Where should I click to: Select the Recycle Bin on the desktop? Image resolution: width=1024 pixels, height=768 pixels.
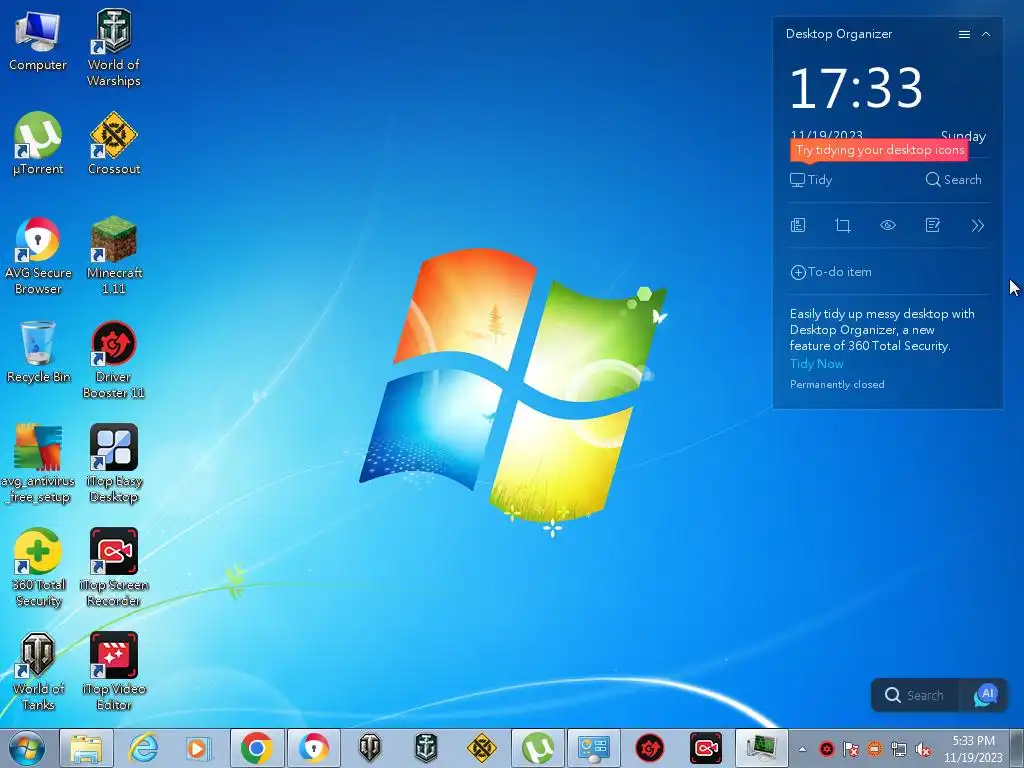coord(38,352)
